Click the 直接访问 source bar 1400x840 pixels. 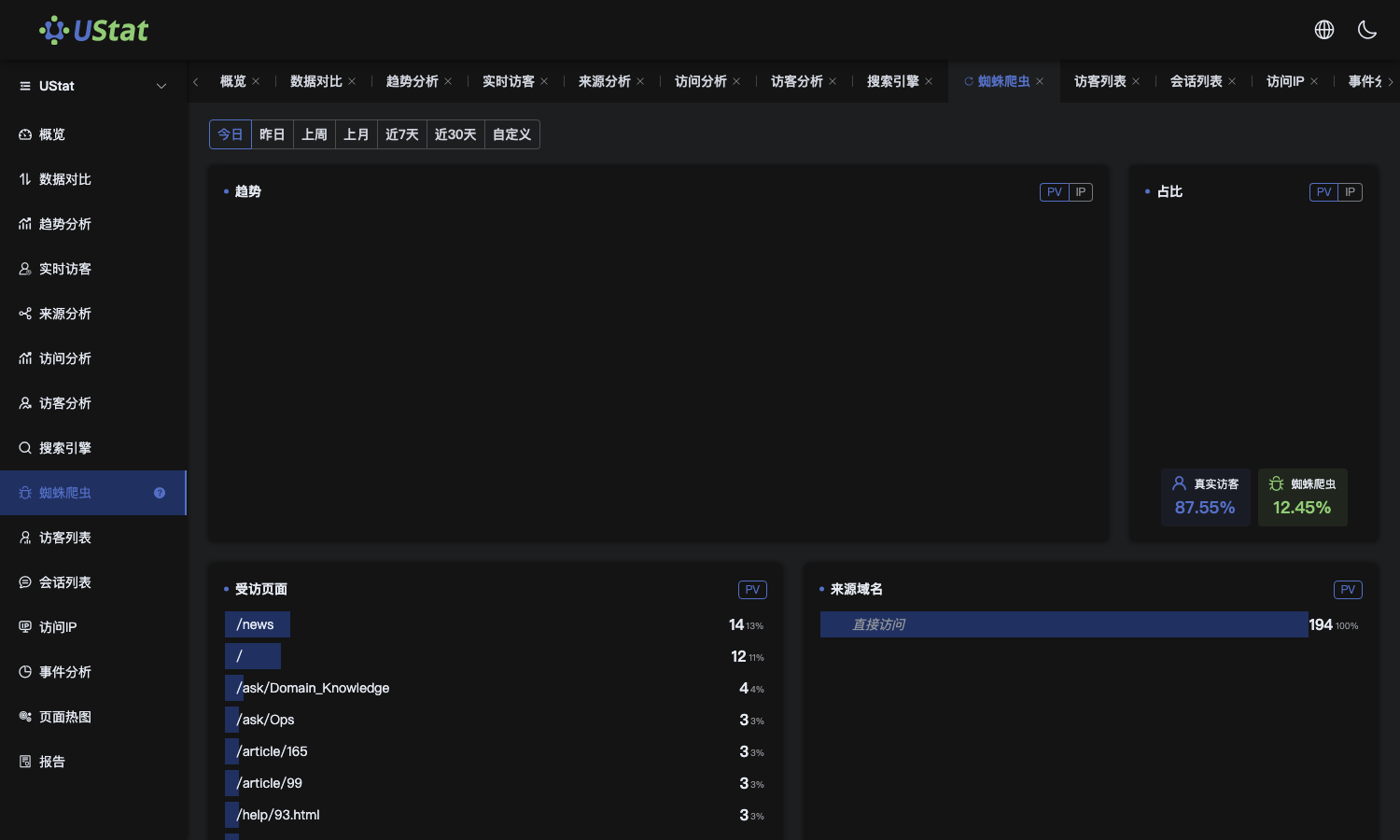[x=1064, y=624]
